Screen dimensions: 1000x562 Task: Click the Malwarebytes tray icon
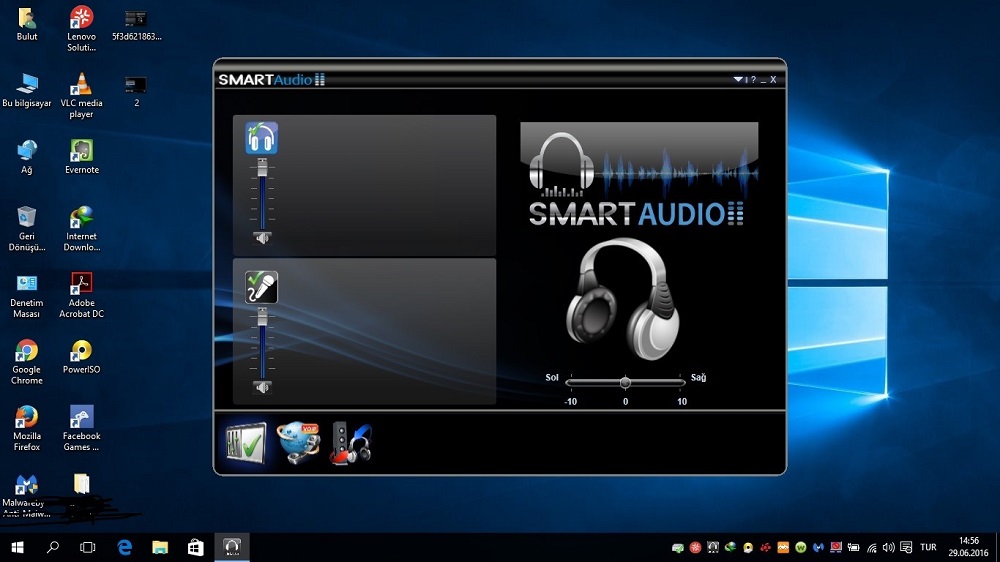(819, 547)
